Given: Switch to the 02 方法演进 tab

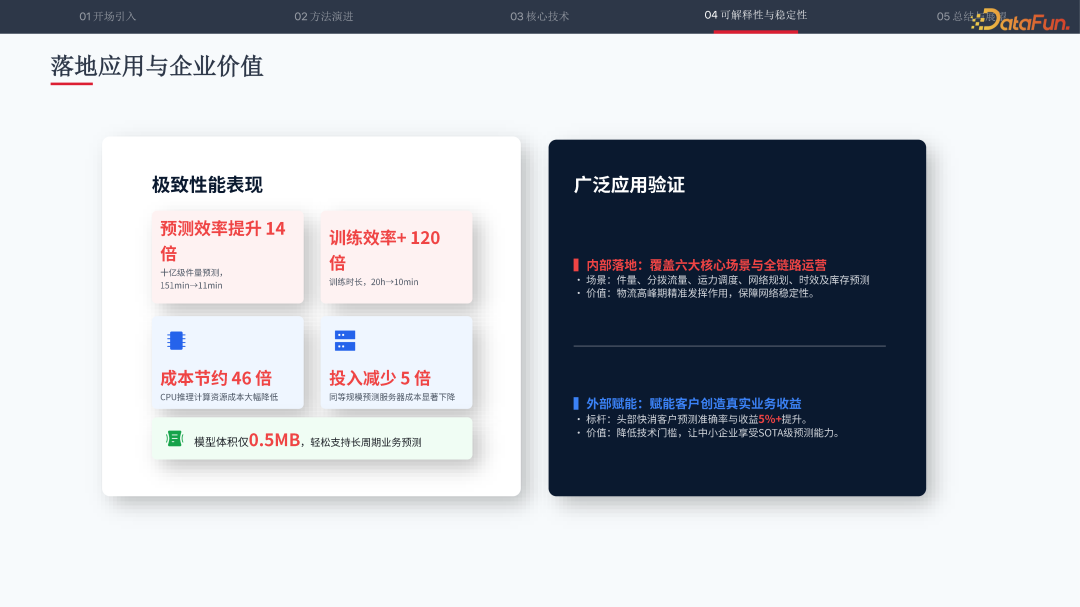Looking at the screenshot, I should (x=324, y=17).
